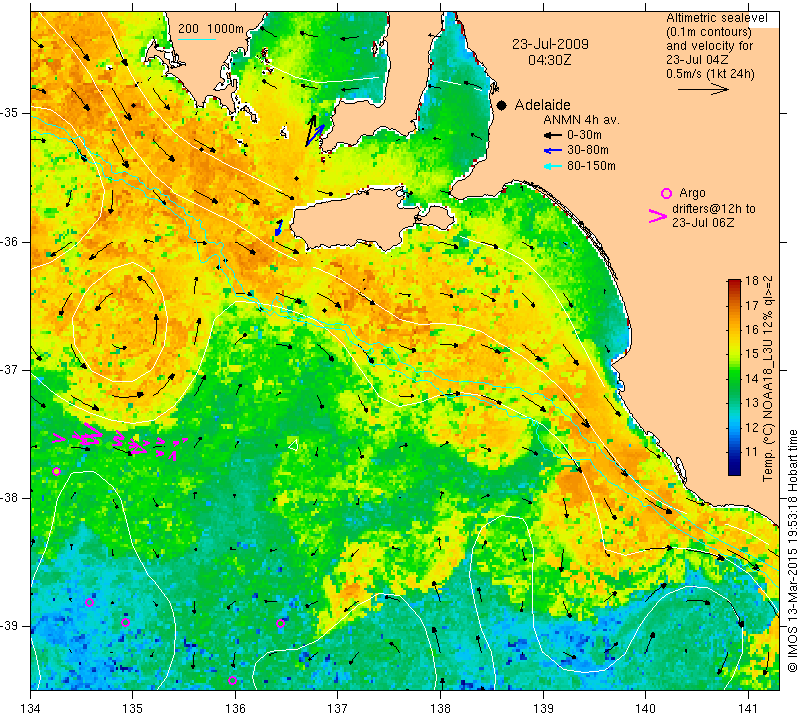The height and width of the screenshot is (720, 800).
Task: Click the time label 04:30Z
Action: click(549, 60)
